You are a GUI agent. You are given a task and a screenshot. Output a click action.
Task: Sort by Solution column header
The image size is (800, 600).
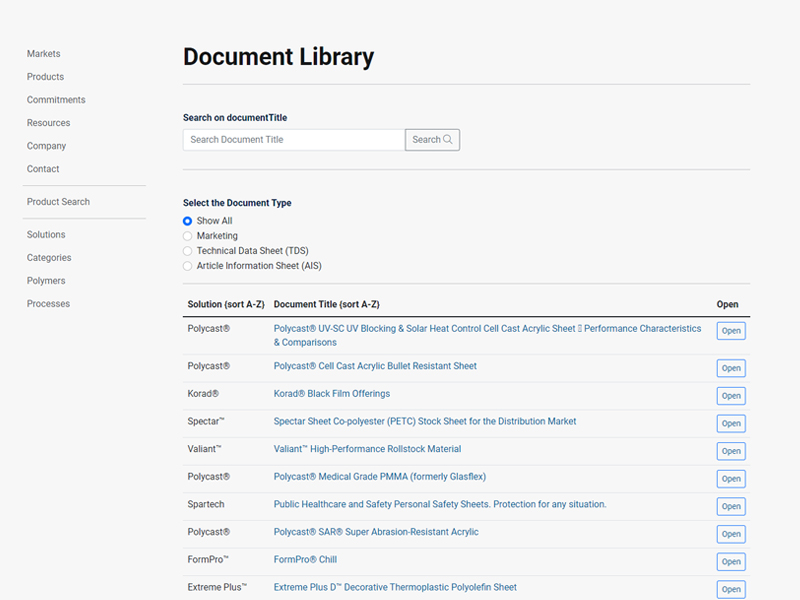click(226, 304)
